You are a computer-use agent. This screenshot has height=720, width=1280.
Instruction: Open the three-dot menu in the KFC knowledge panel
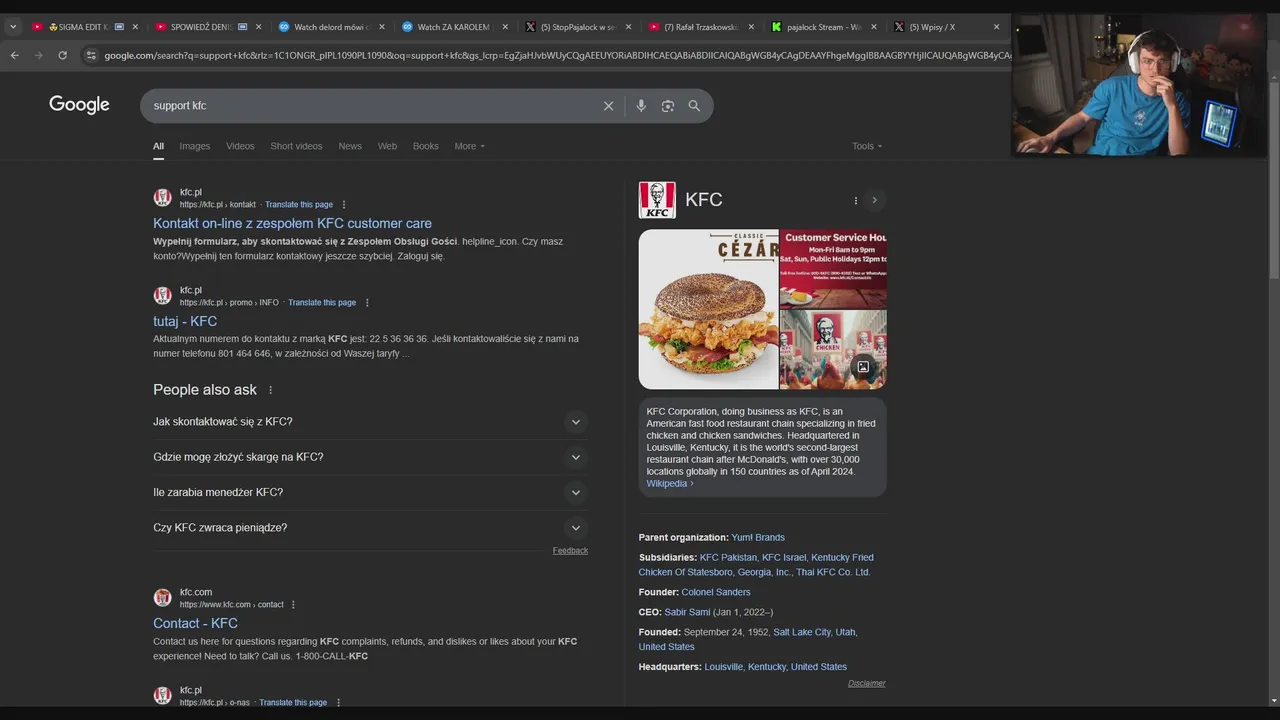point(855,200)
